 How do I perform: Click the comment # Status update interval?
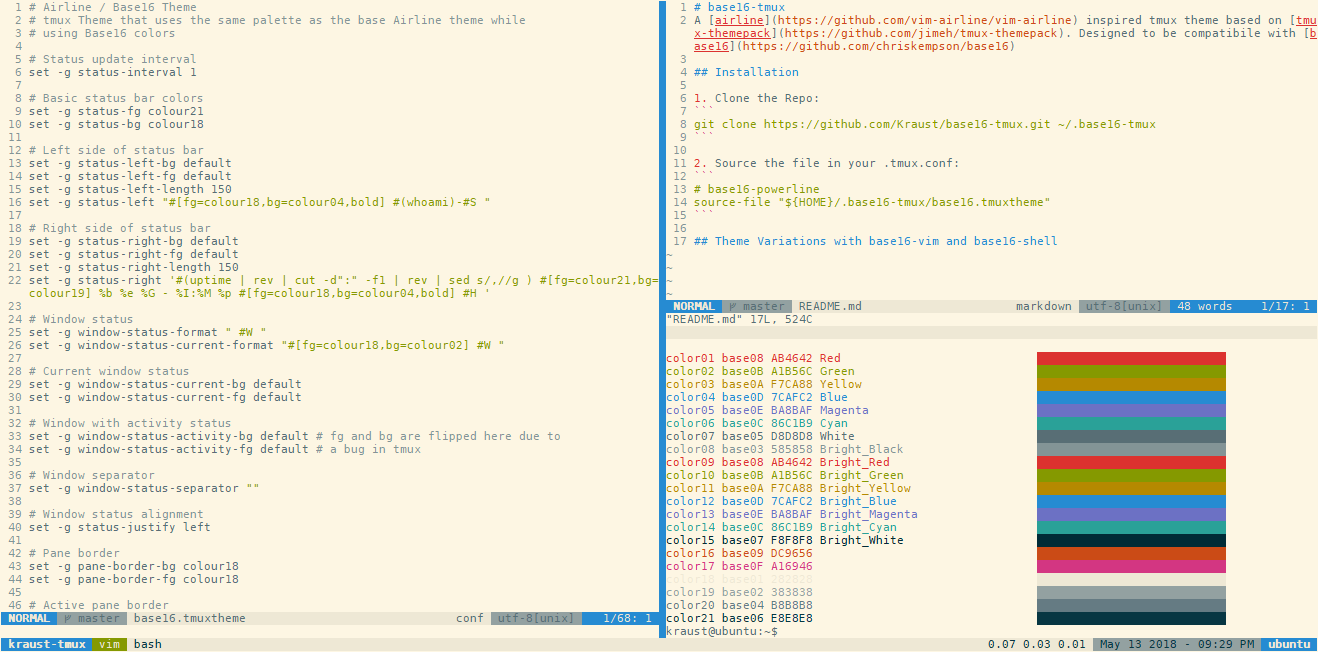[x=113, y=59]
